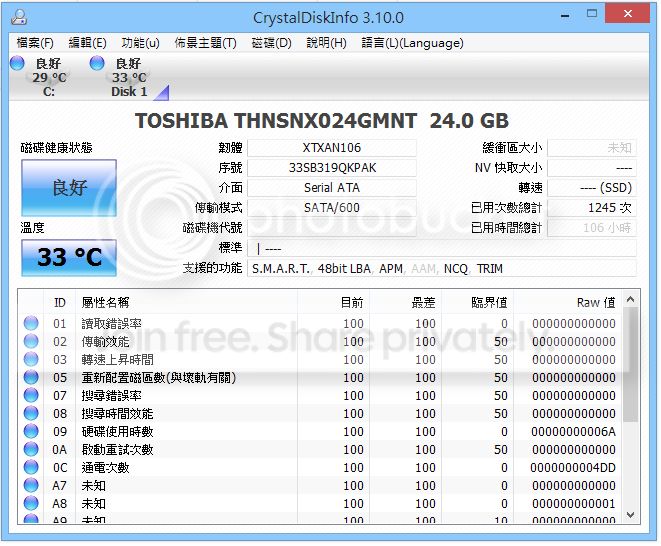Select the 讀取錯誤率 attribute row
The image size is (661, 546).
(320, 323)
